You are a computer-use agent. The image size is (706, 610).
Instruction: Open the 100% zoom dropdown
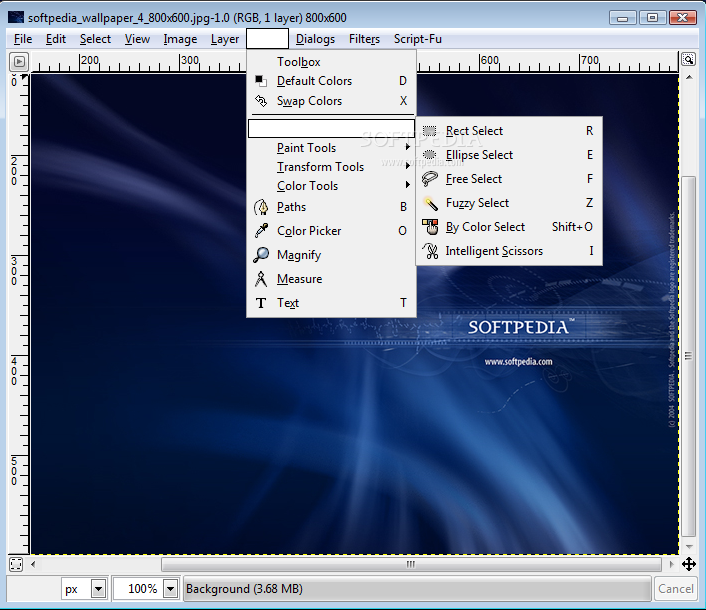tap(170, 588)
